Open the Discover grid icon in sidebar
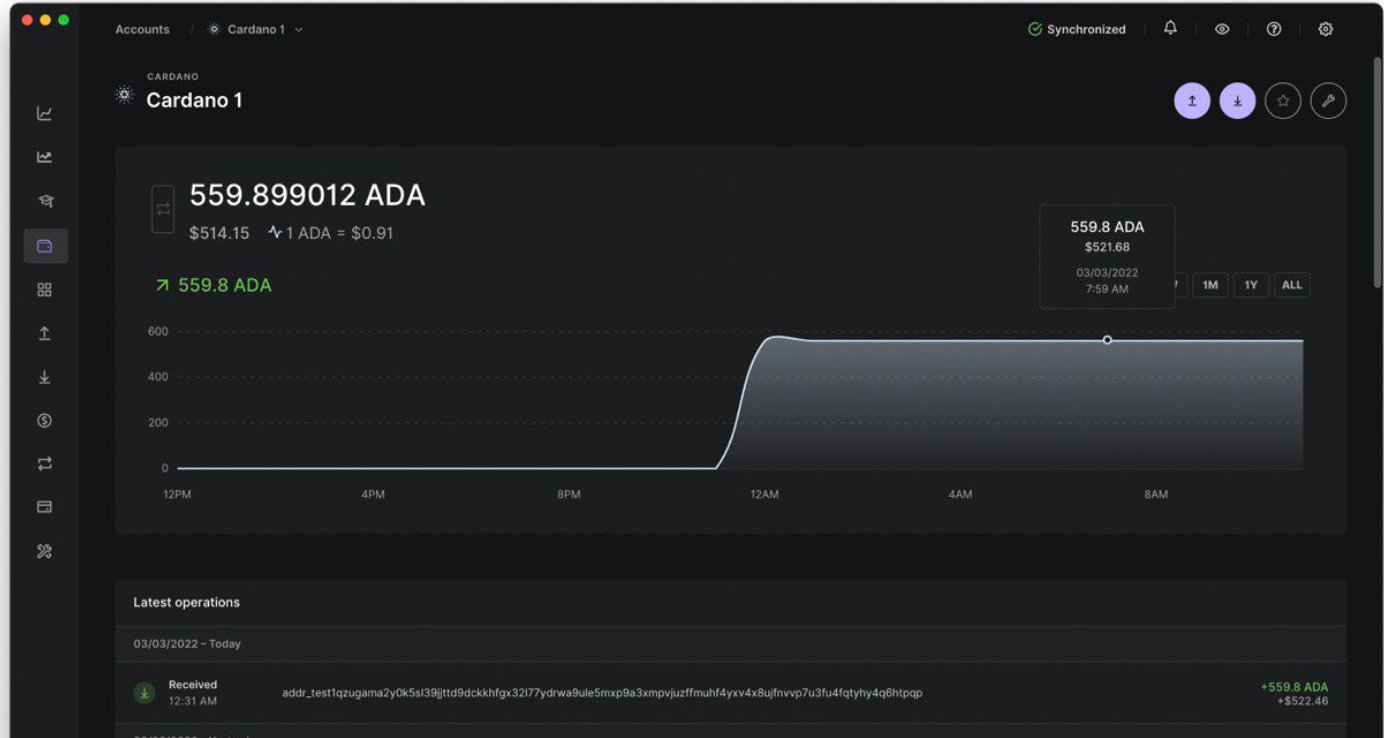The image size is (1384, 738). pyautogui.click(x=44, y=290)
